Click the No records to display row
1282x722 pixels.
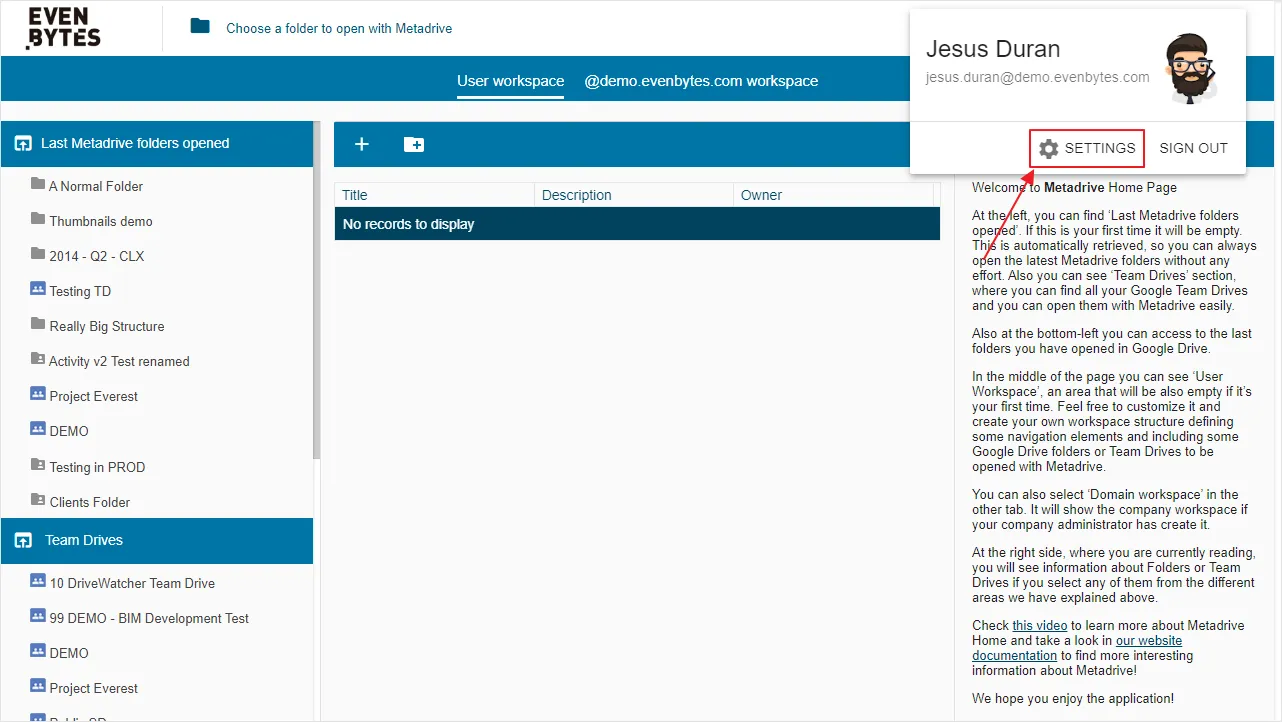coord(637,224)
